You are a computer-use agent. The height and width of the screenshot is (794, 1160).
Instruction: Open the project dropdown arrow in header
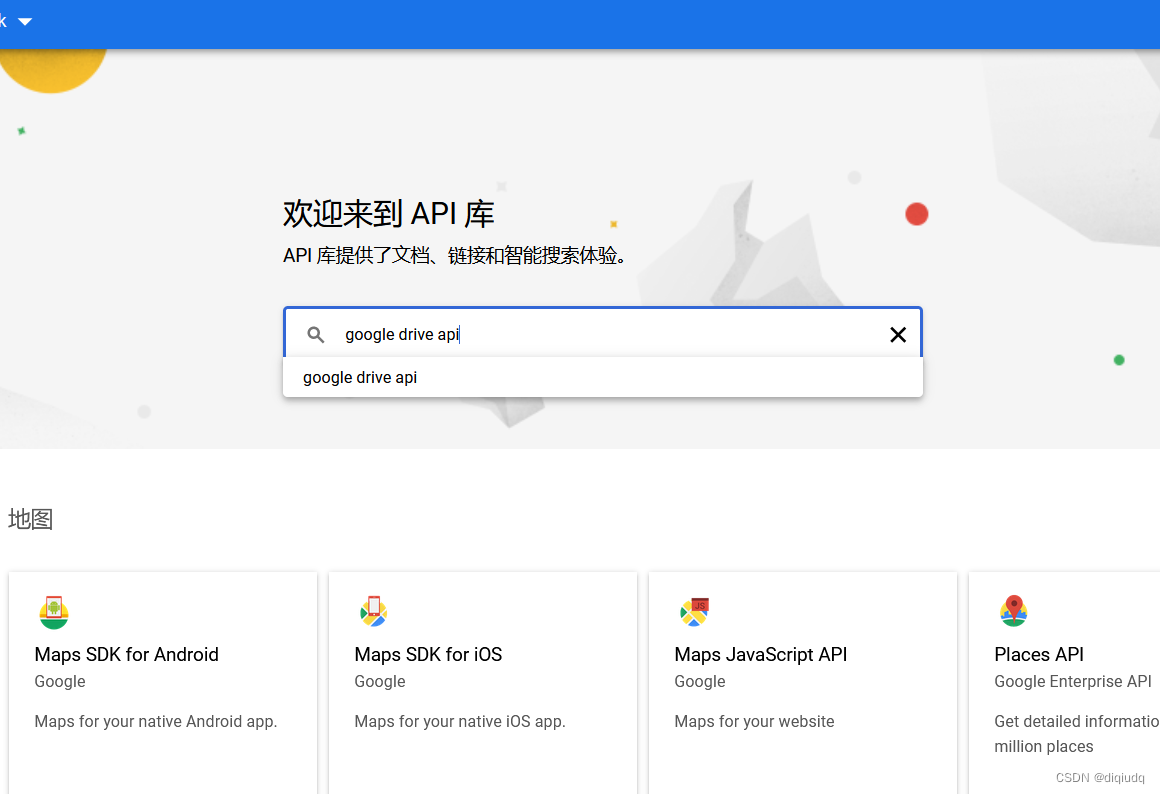click(25, 21)
